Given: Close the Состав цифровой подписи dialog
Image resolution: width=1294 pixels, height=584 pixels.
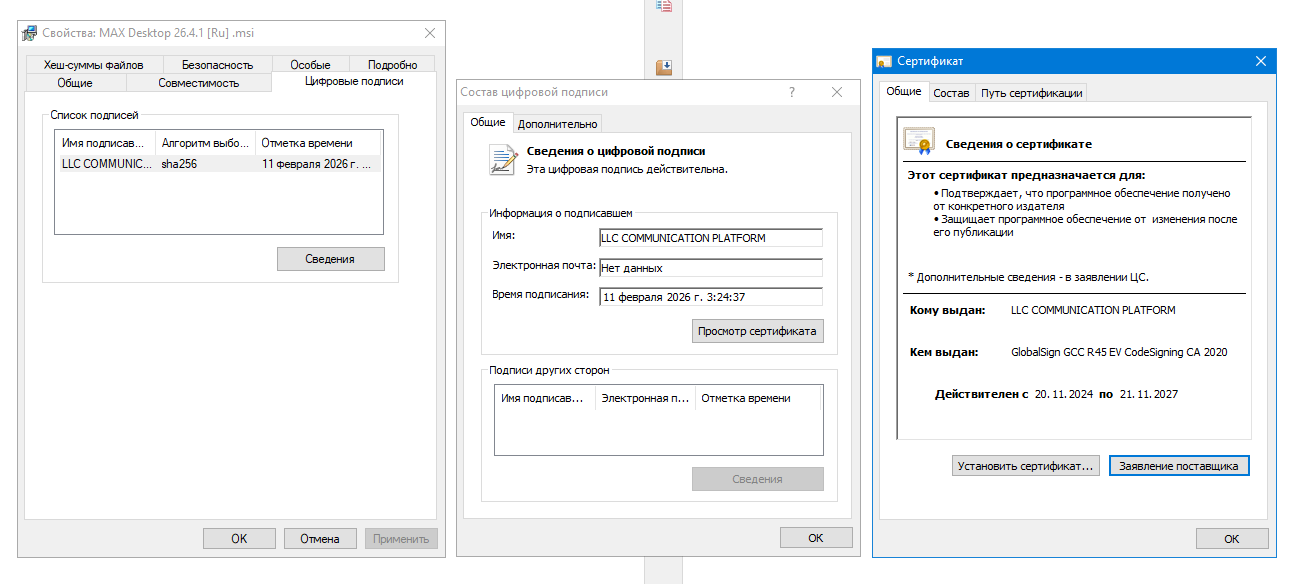Looking at the screenshot, I should click(837, 92).
